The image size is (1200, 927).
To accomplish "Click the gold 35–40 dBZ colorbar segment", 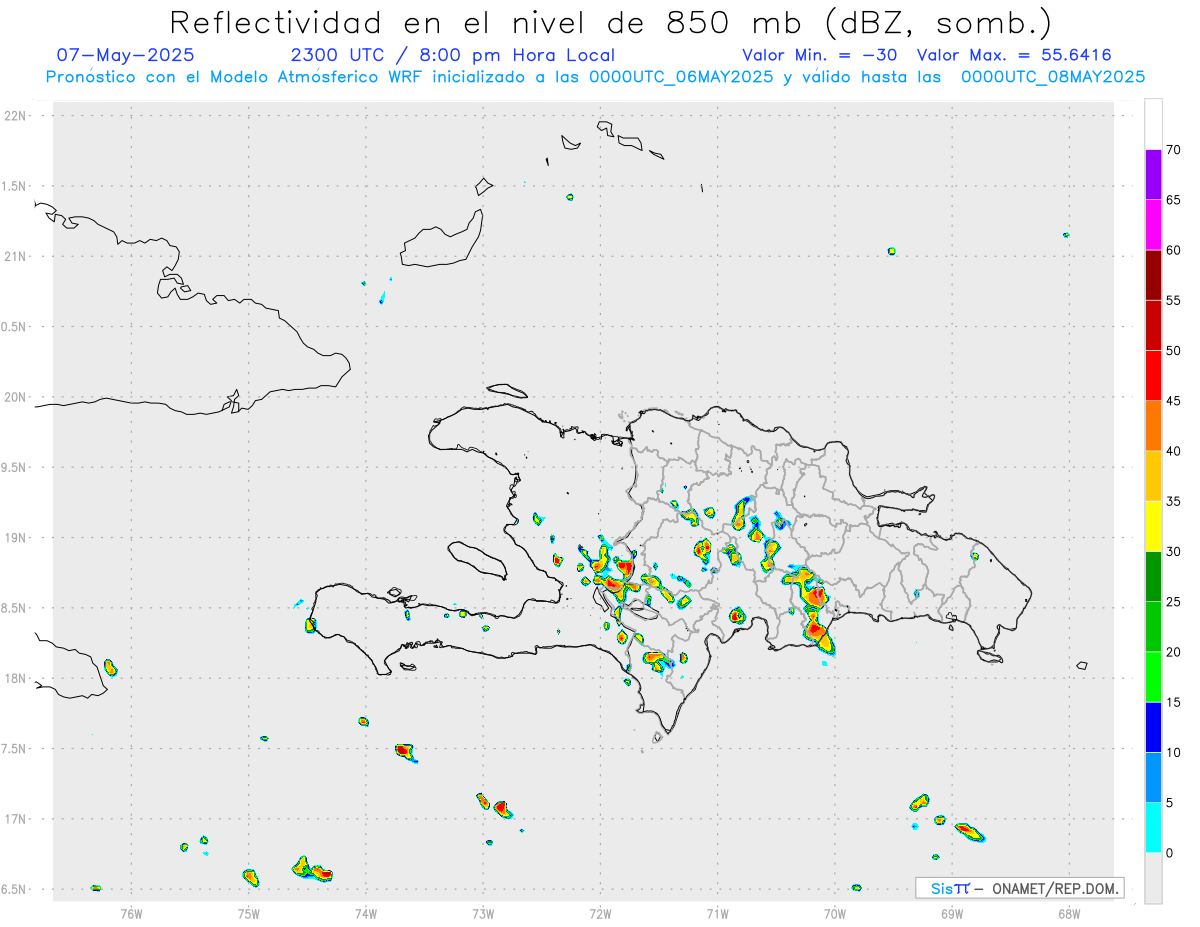I will pos(1153,476).
